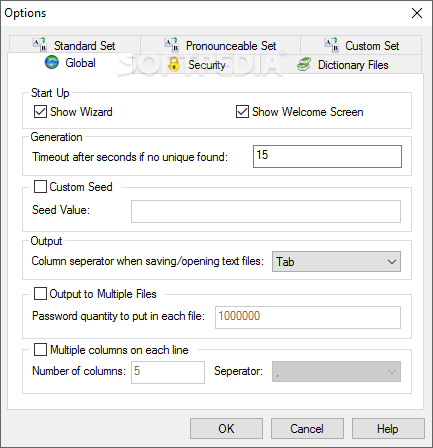433x448 pixels.
Task: Uncheck Show Welcome Screen checkbox
Action: click(242, 112)
